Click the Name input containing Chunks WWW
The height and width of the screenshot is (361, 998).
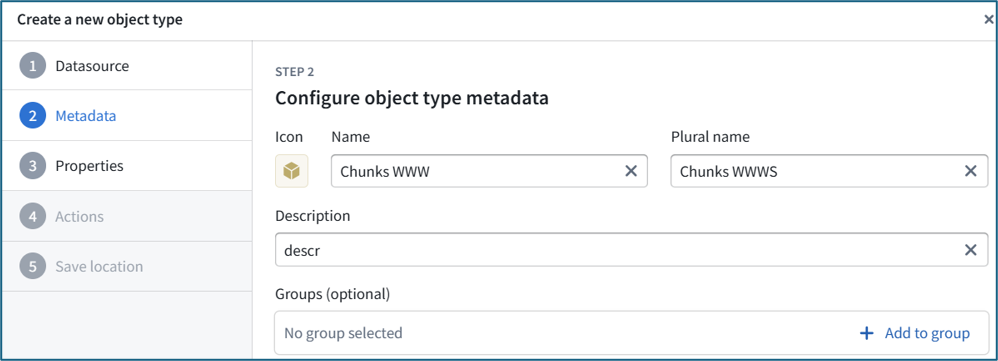coord(489,171)
